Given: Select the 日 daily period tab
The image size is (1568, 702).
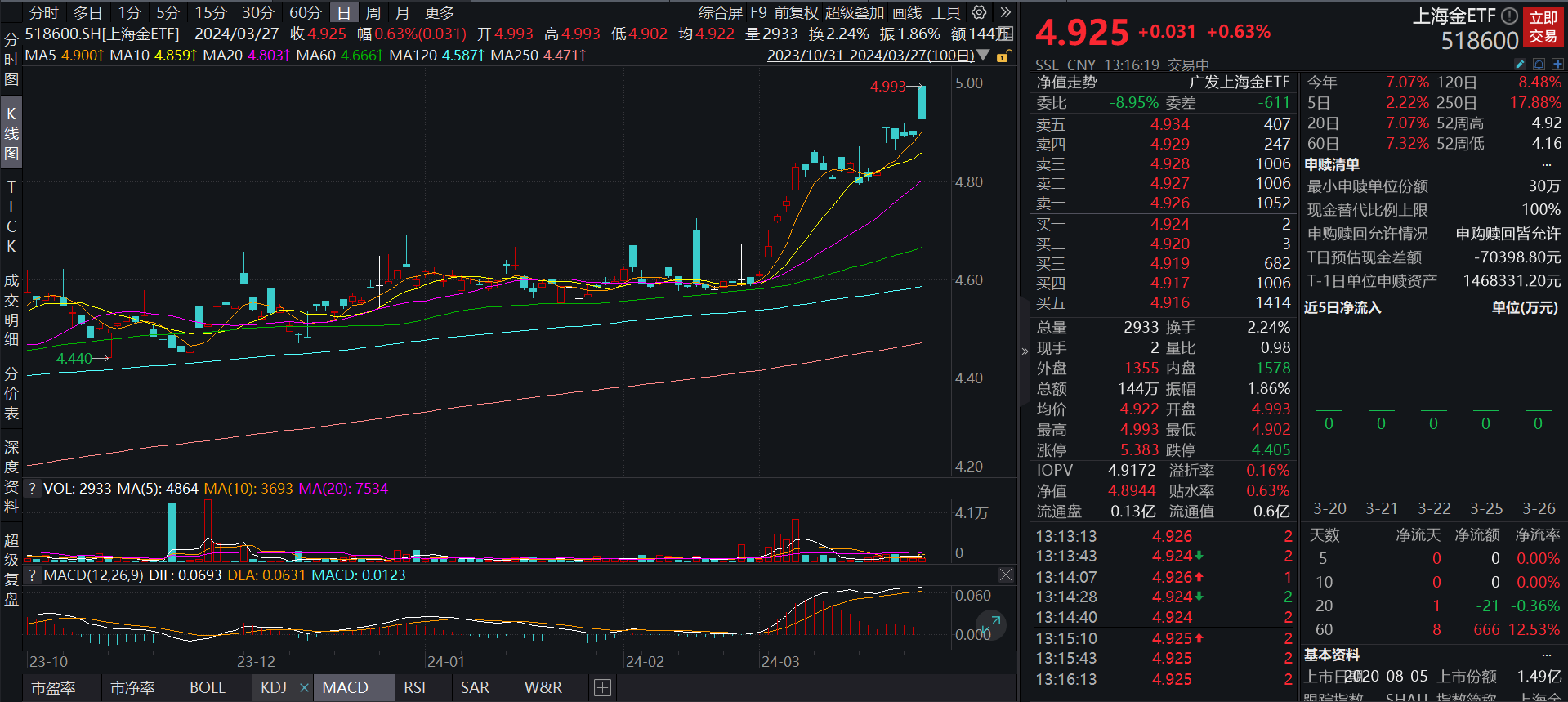Looking at the screenshot, I should click(344, 12).
